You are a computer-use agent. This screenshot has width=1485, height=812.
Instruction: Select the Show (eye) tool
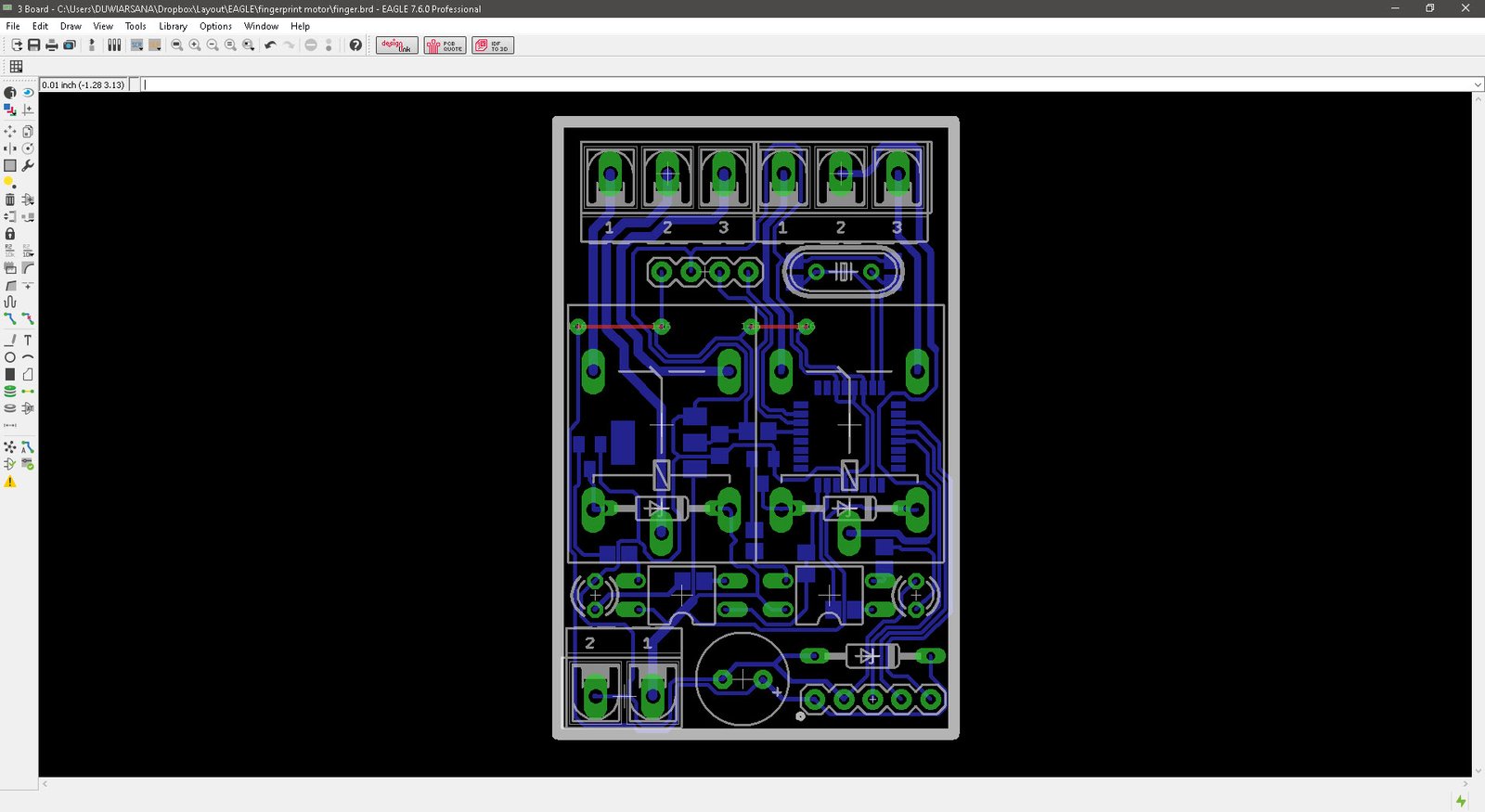click(28, 93)
